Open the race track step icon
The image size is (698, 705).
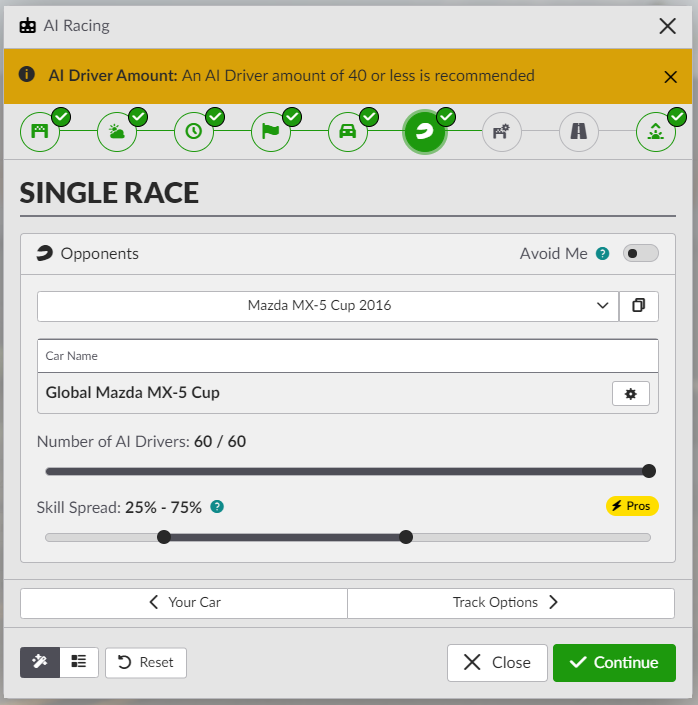(x=40, y=132)
